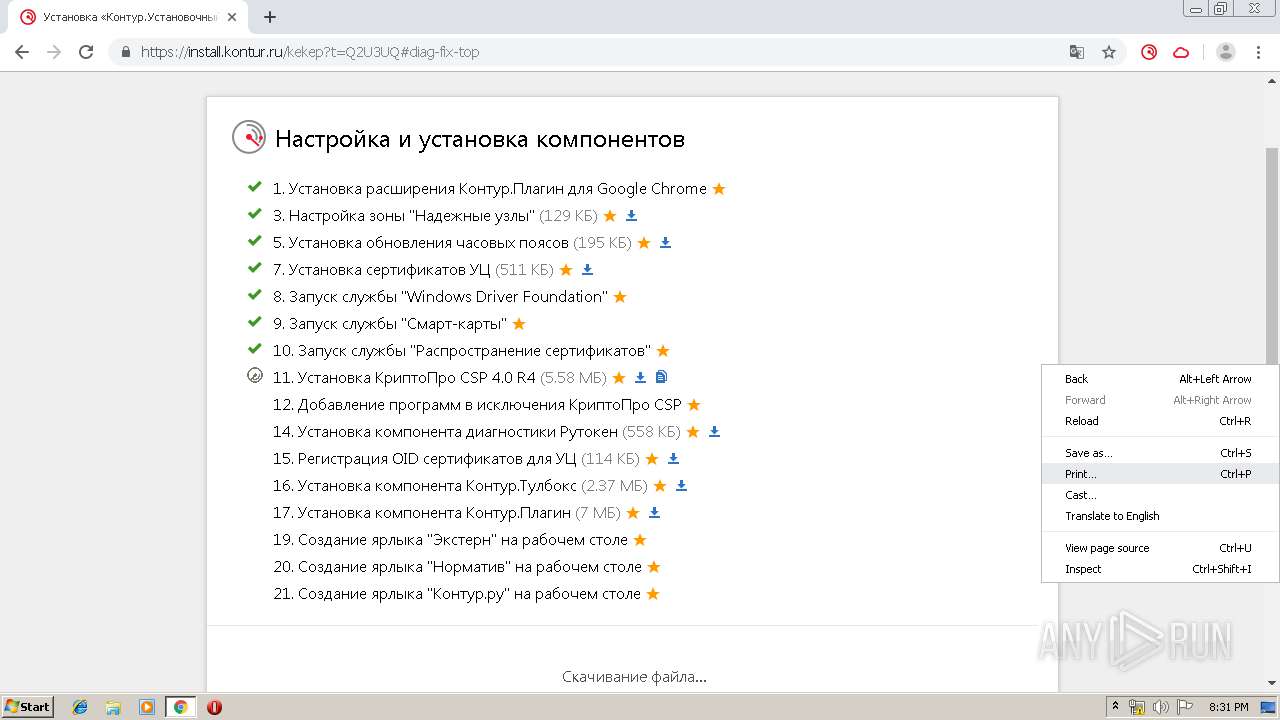Download Рутокен diagnostics component file
The height and width of the screenshot is (720, 1280).
[x=714, y=432]
